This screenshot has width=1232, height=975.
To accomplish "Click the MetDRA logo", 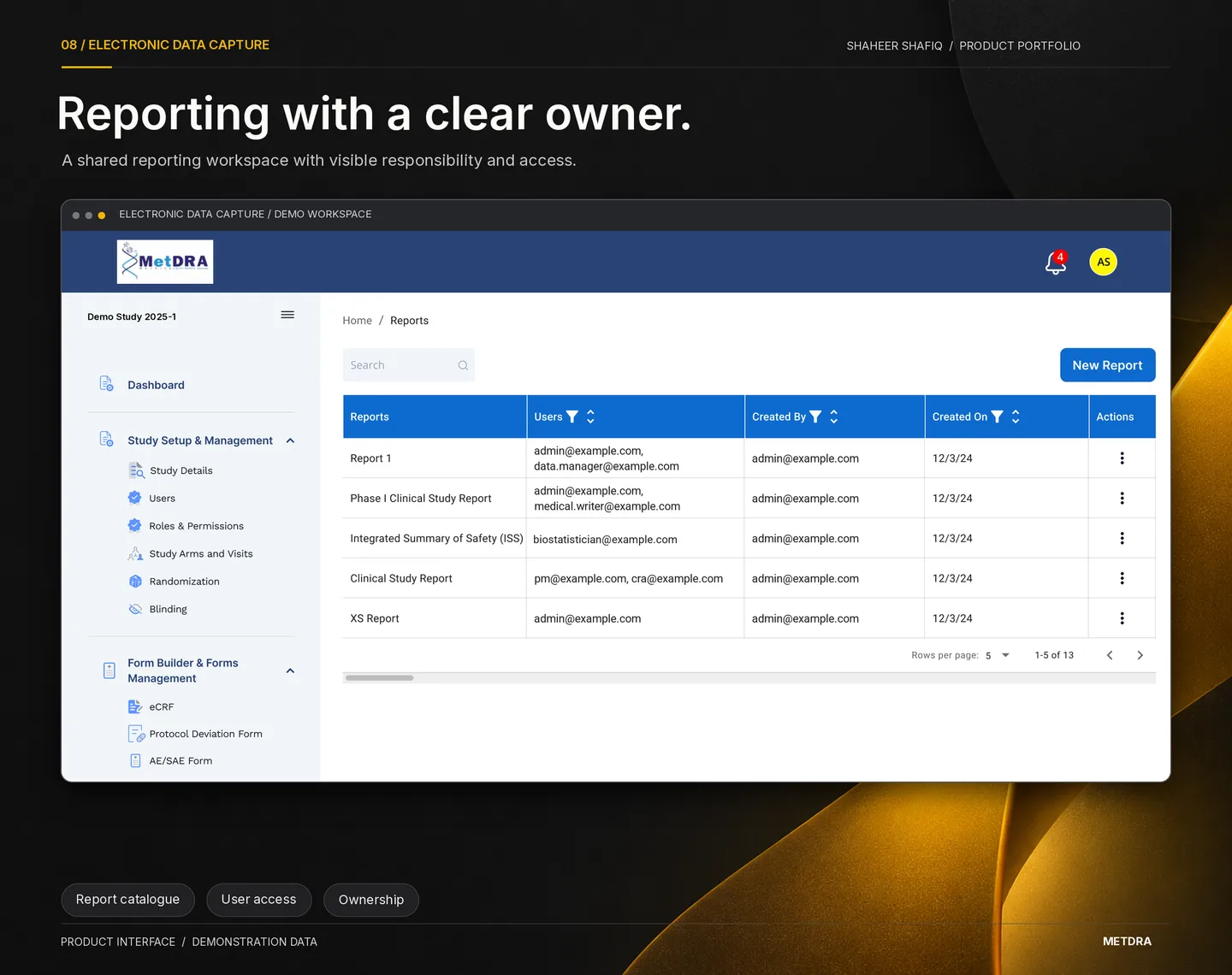I will coord(165,262).
